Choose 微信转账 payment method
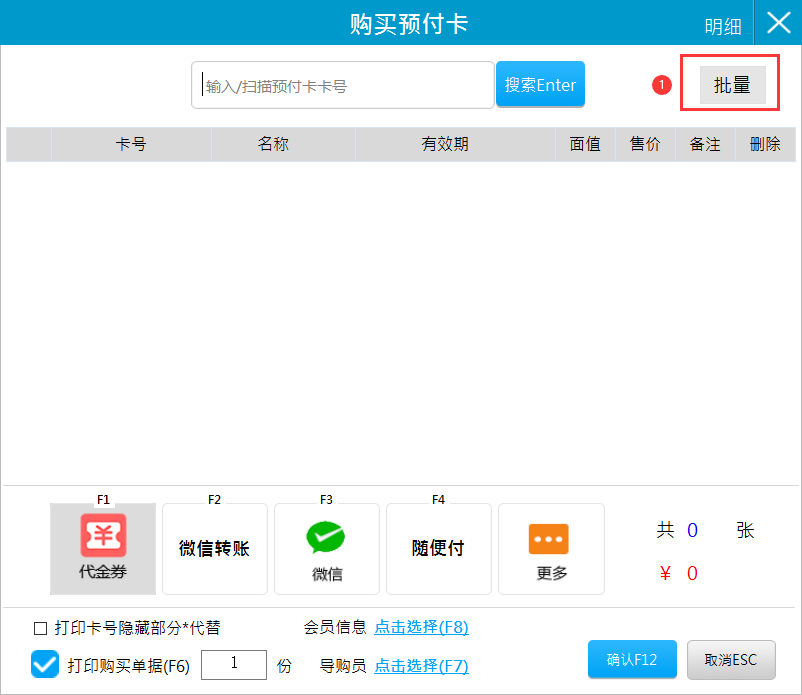This screenshot has height=695, width=802. pos(214,548)
